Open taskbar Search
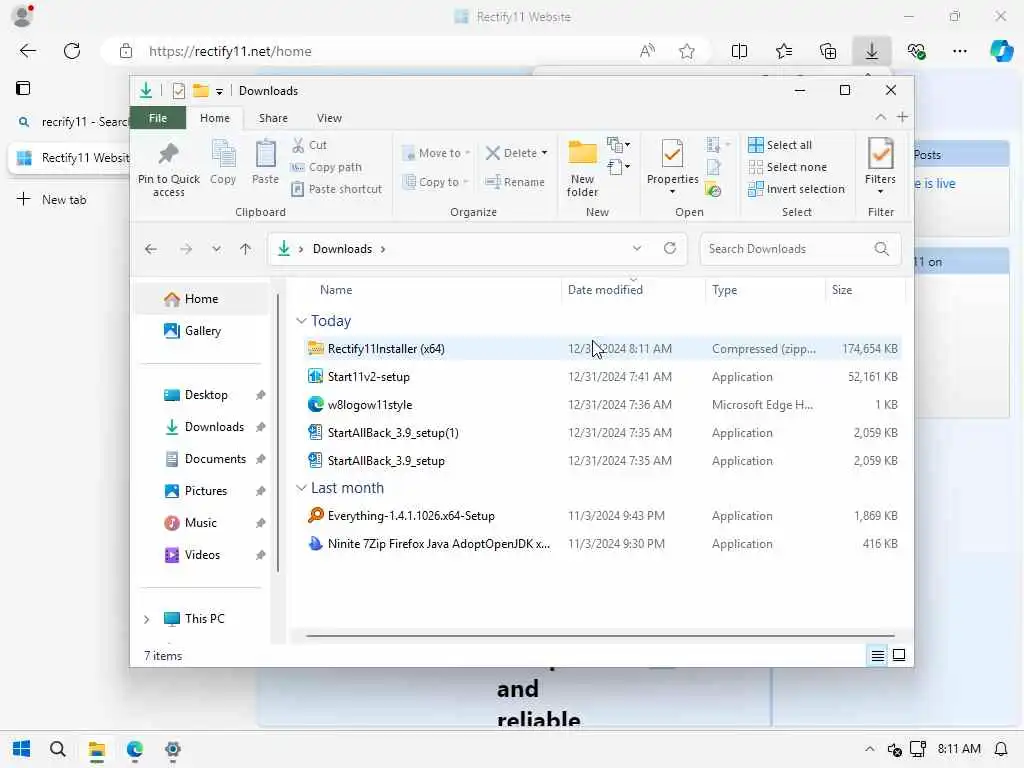The image size is (1024, 768). 57,749
